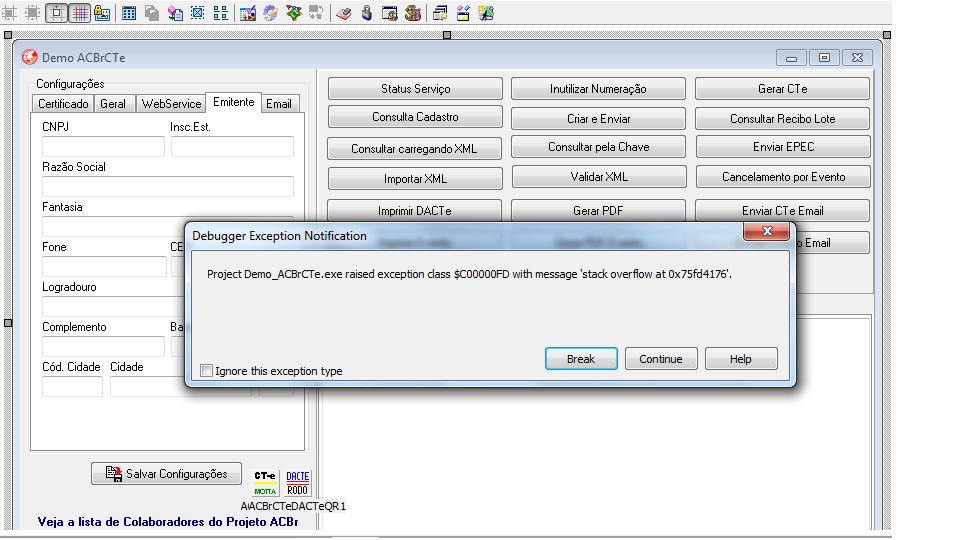Viewport: 960px width, 540px height.
Task: Select the DACTE RODO component icon
Action: click(x=298, y=483)
